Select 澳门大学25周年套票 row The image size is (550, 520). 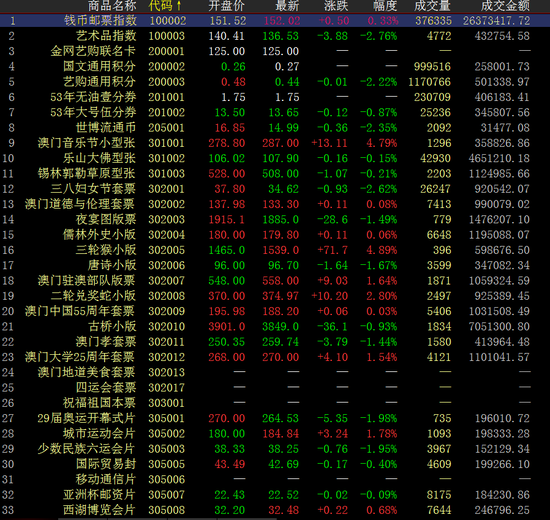(x=275, y=357)
